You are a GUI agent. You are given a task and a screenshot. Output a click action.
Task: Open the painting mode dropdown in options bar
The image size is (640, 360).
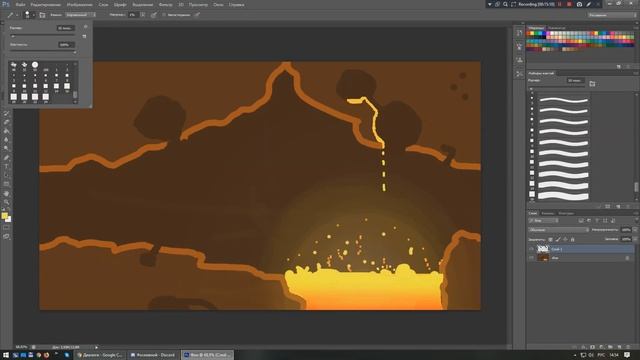80,15
